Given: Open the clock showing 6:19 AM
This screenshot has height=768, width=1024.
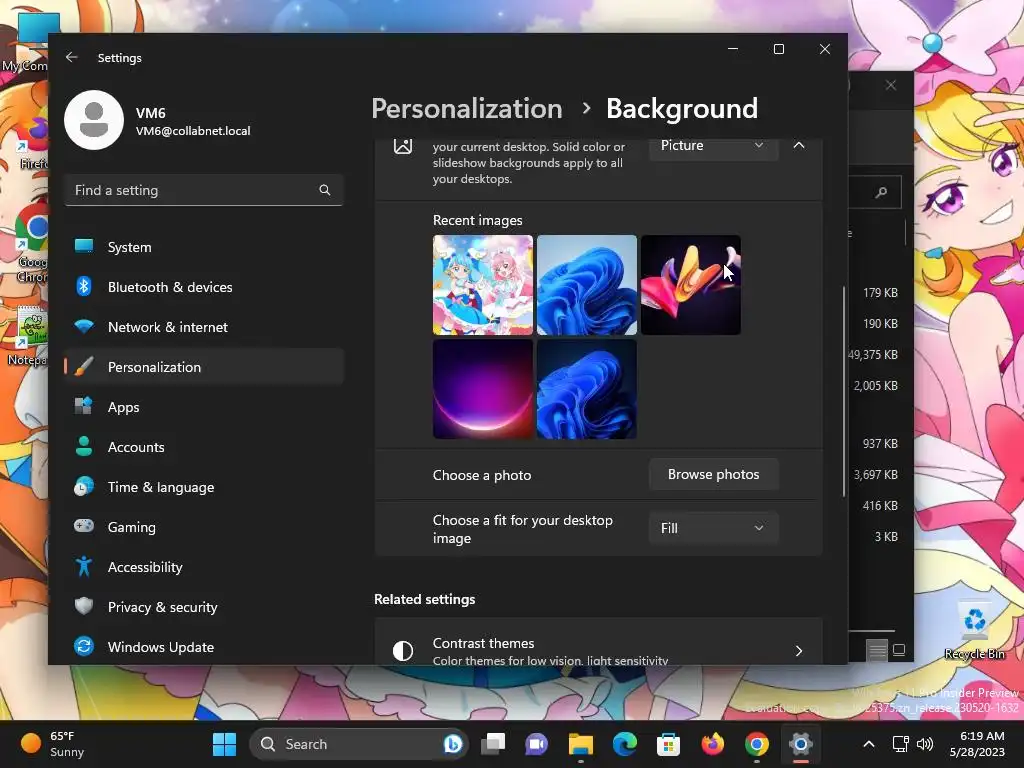Looking at the screenshot, I should click(x=978, y=744).
